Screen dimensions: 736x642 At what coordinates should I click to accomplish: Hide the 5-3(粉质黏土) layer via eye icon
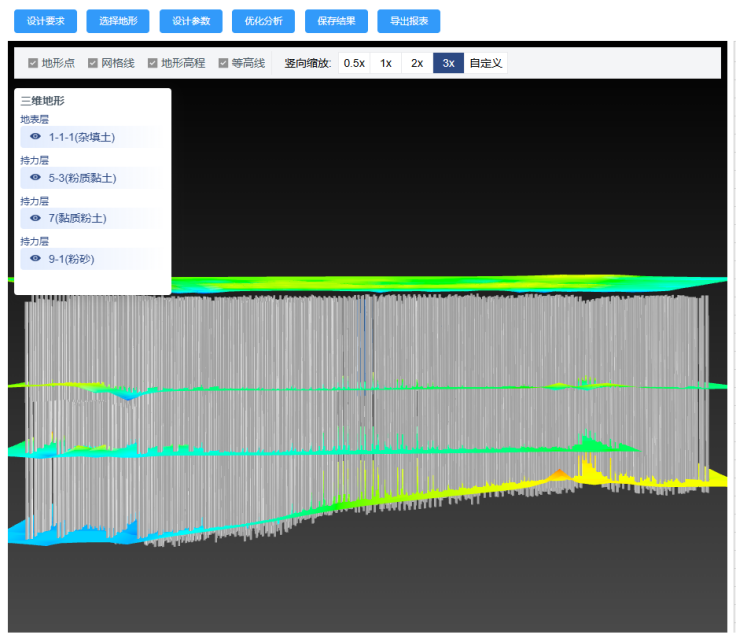pos(36,178)
